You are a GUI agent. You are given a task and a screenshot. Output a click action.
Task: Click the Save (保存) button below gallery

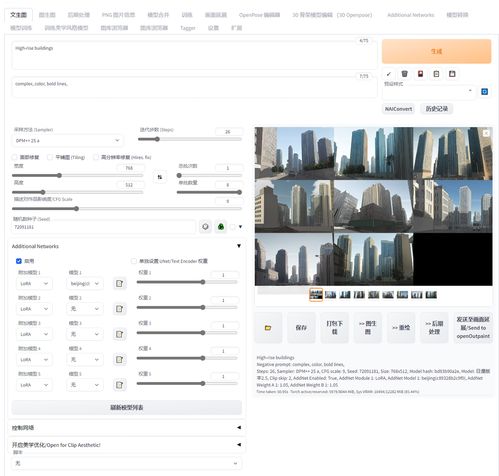301,328
